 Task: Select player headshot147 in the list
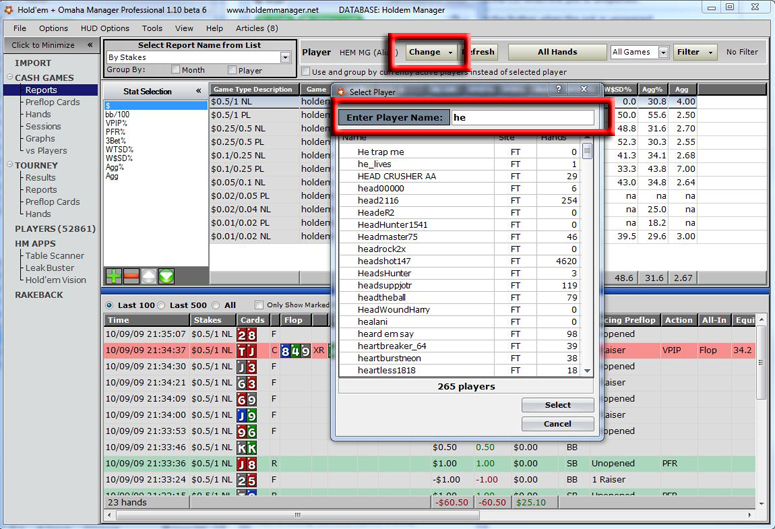pos(459,261)
